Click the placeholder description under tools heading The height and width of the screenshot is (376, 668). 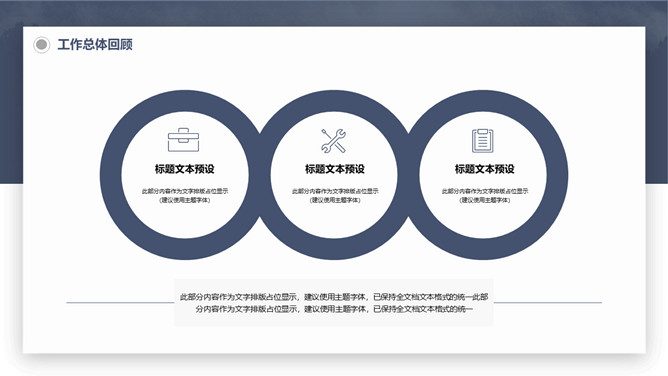[335, 195]
